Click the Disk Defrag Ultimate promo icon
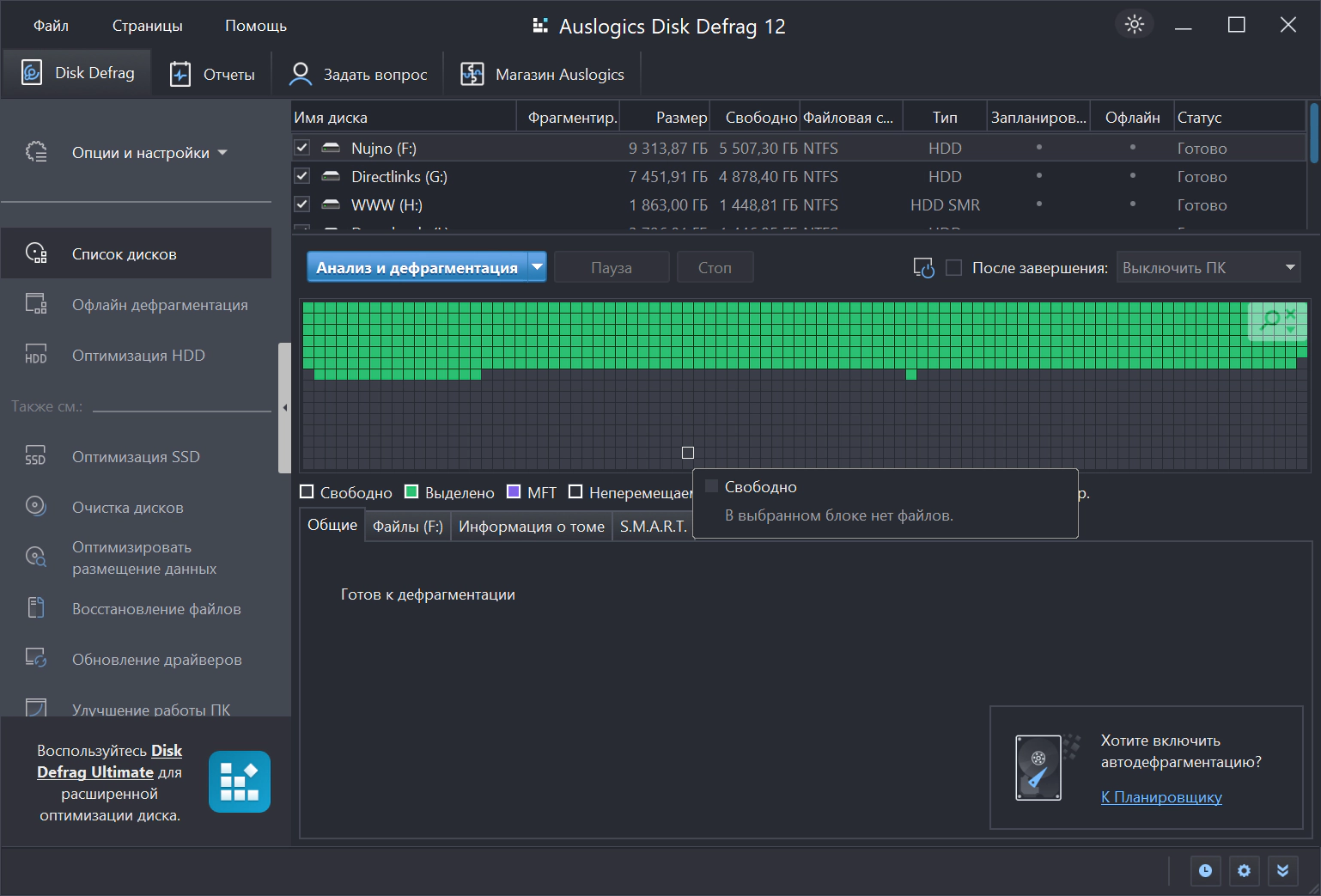 (x=240, y=782)
